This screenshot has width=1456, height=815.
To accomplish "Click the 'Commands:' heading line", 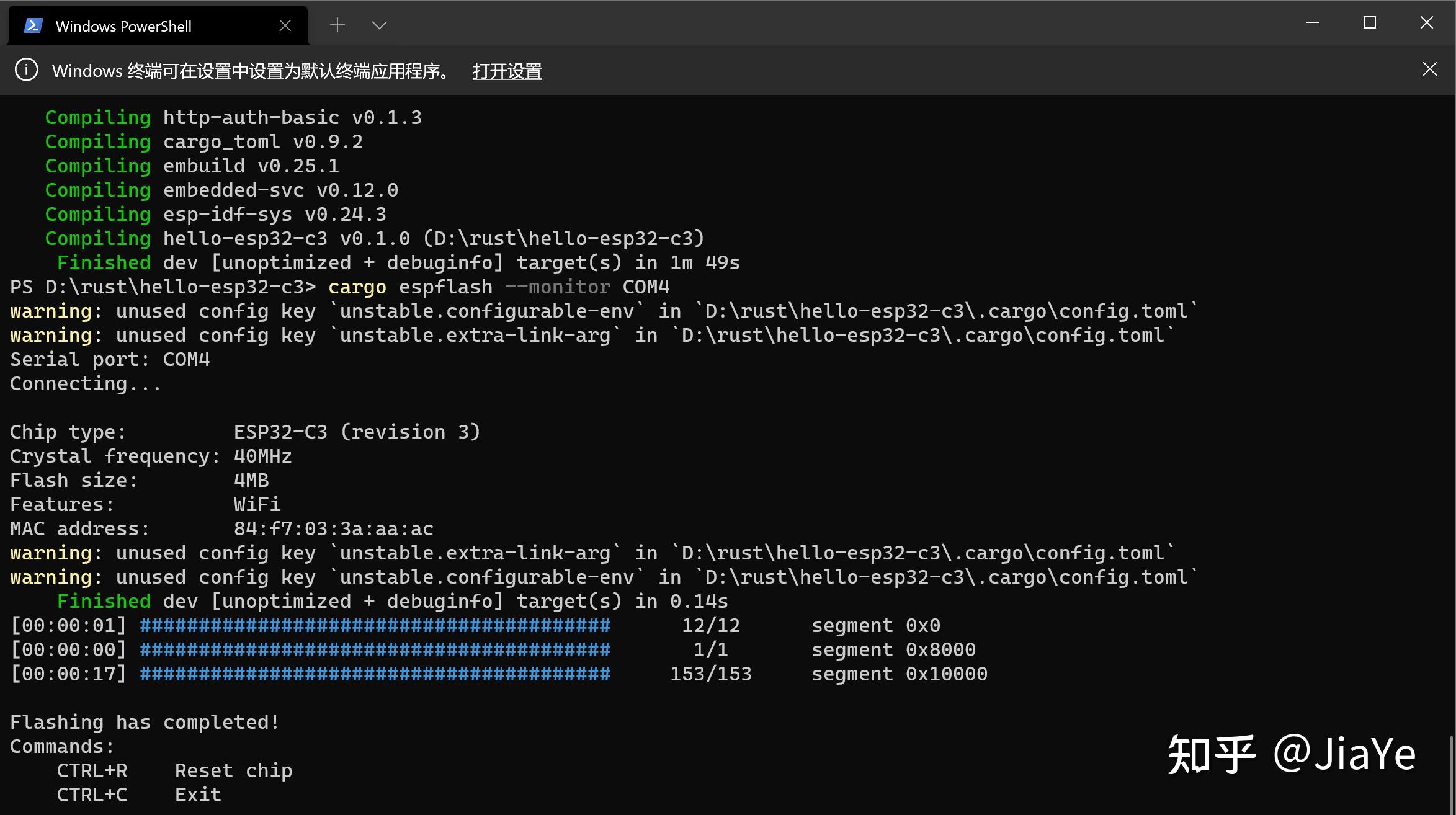I will coord(62,746).
